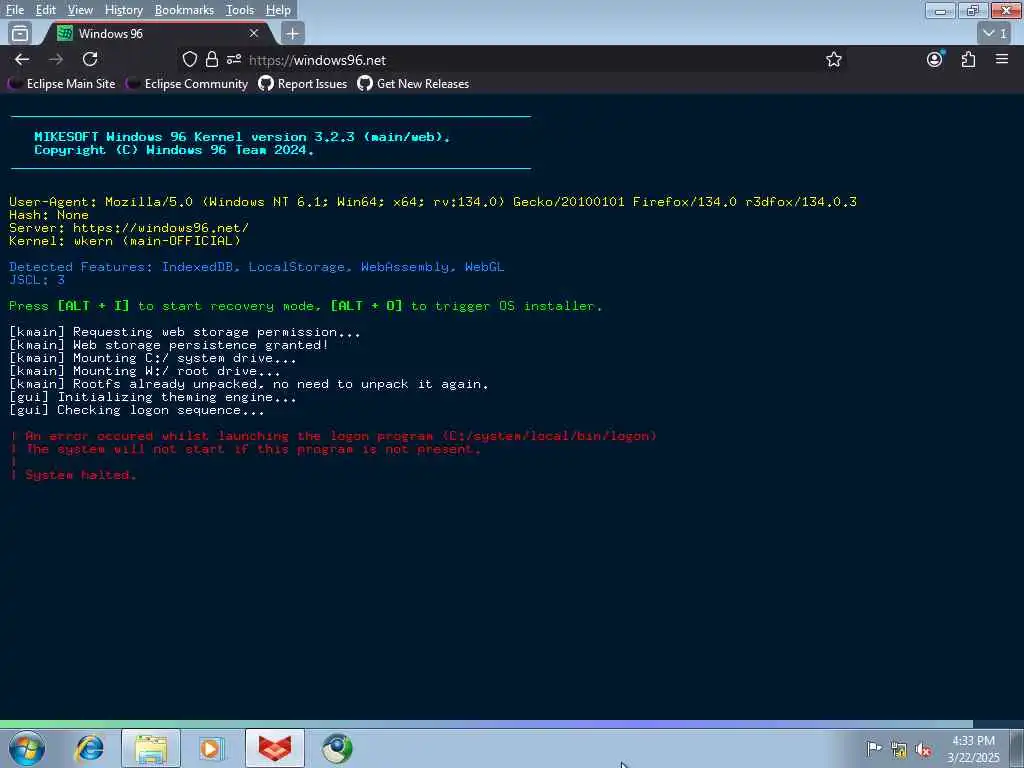Click the 'JSCL: 3' line
This screenshot has width=1024, height=768.
pos(37,280)
